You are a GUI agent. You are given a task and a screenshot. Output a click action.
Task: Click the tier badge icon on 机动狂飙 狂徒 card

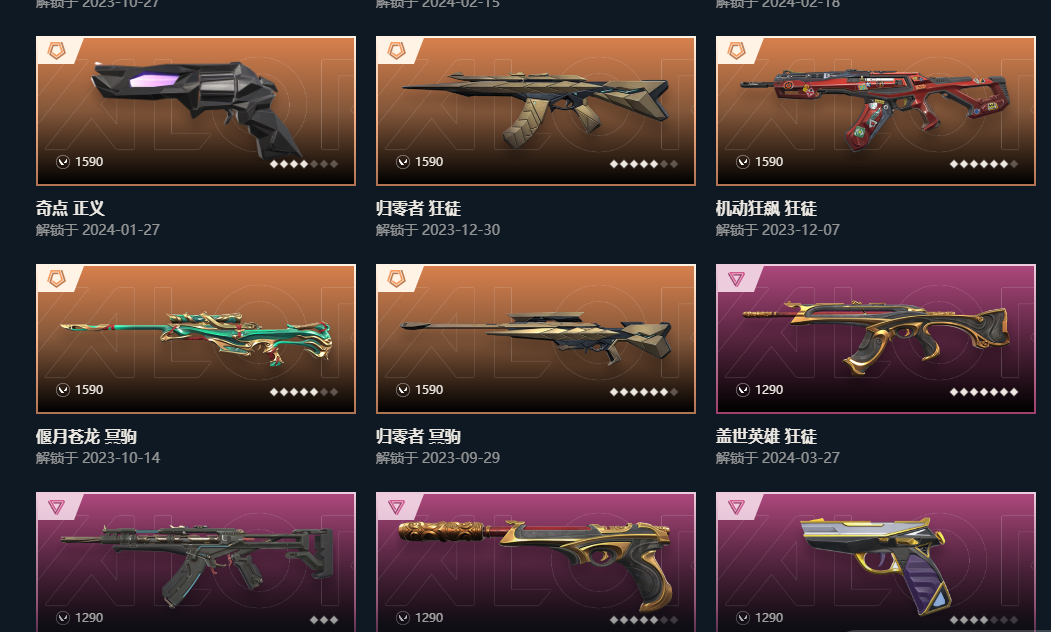(737, 50)
